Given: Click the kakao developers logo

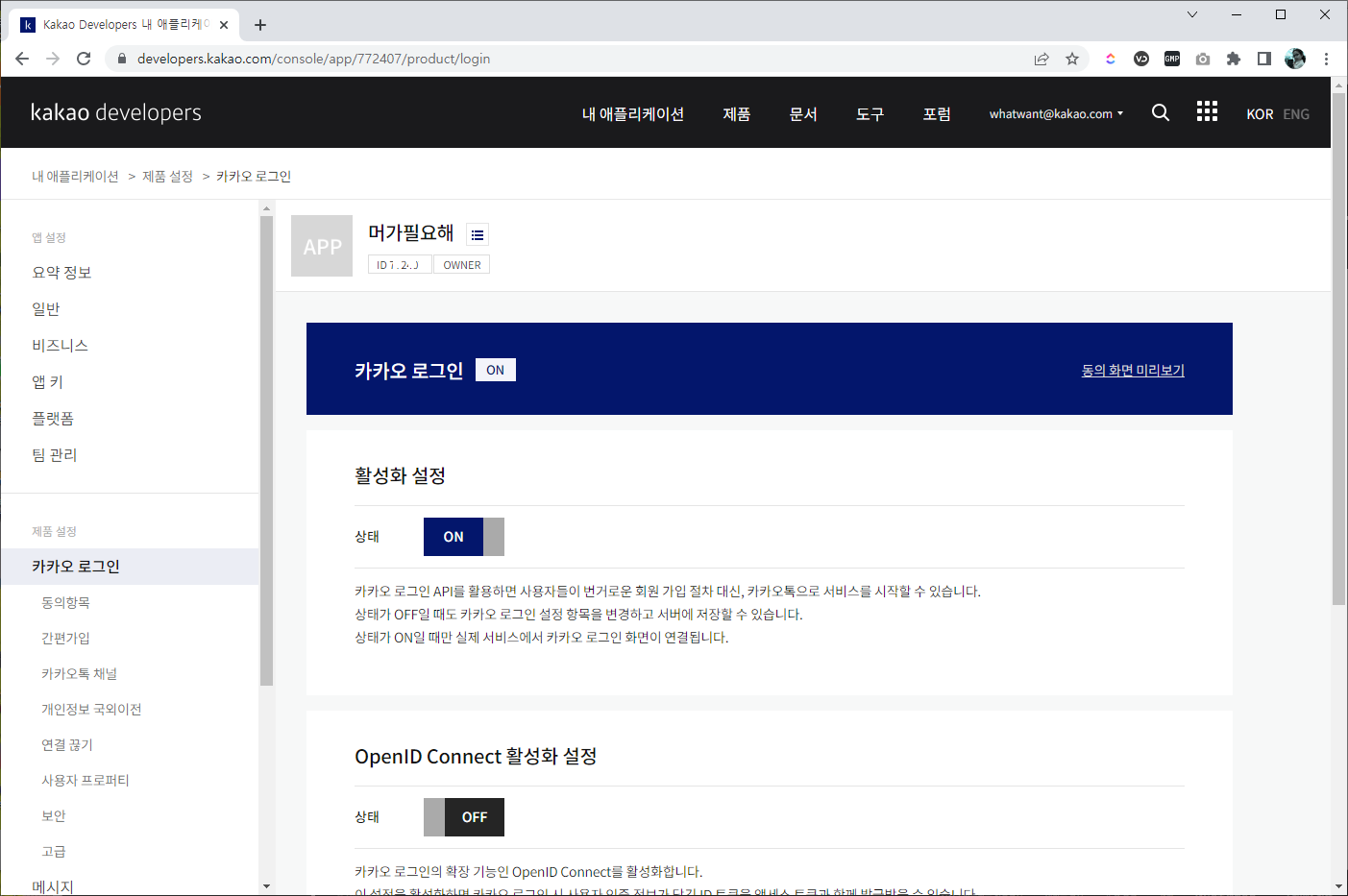Looking at the screenshot, I should point(116,112).
